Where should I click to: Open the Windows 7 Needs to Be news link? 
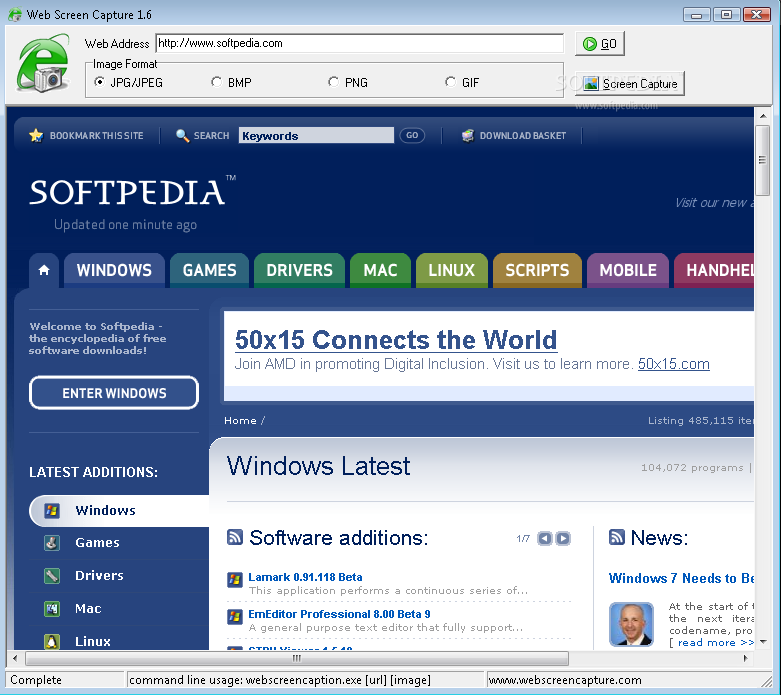point(681,578)
